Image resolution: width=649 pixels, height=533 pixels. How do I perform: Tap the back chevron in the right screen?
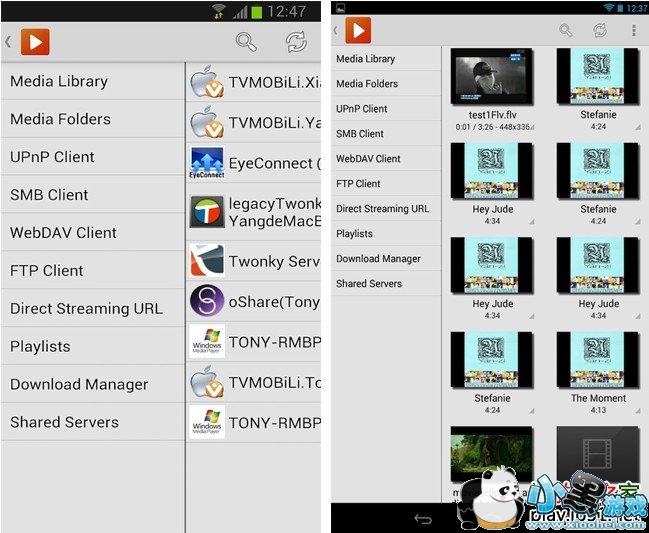pyautogui.click(x=335, y=30)
